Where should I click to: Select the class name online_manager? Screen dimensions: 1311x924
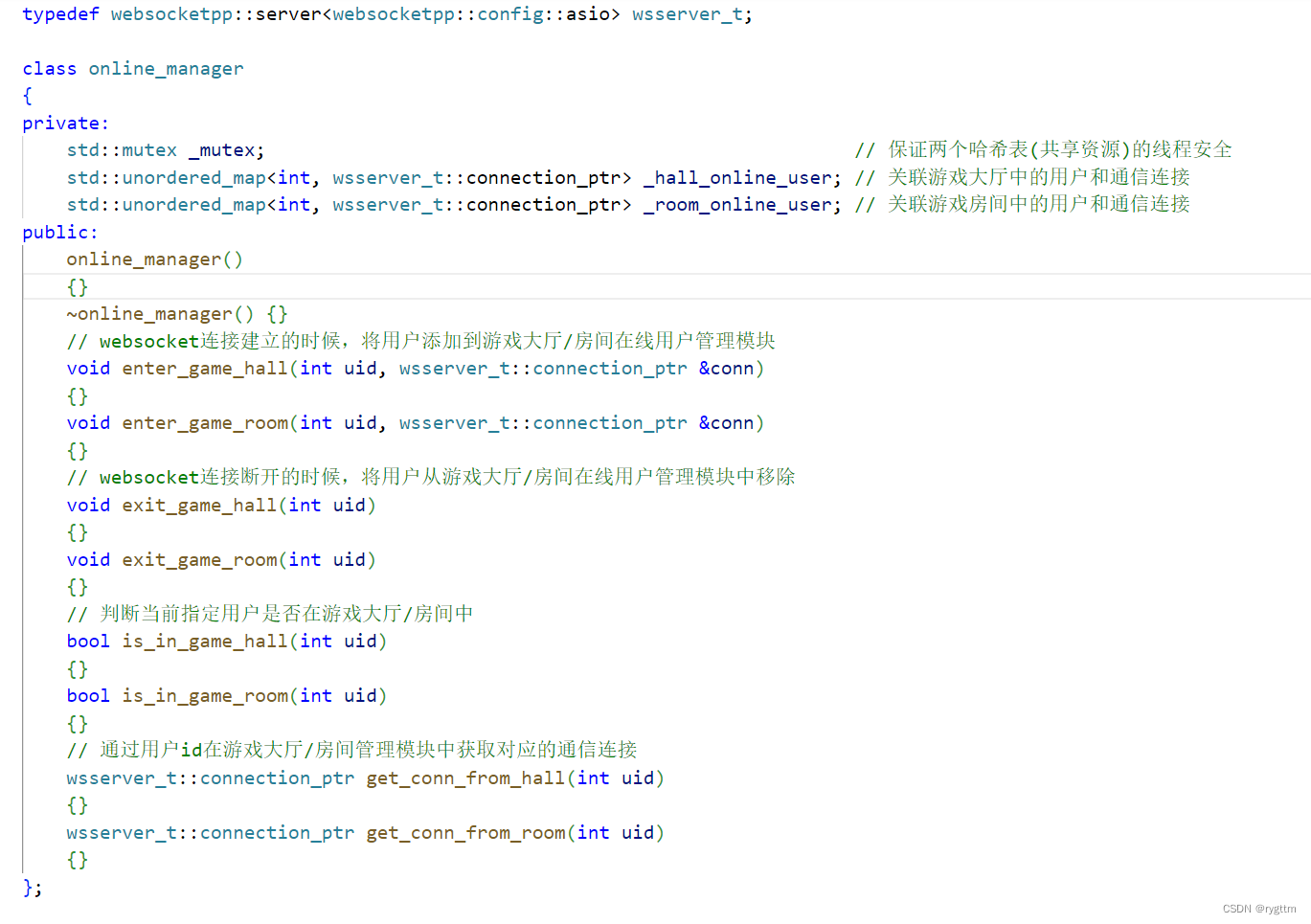pyautogui.click(x=166, y=69)
